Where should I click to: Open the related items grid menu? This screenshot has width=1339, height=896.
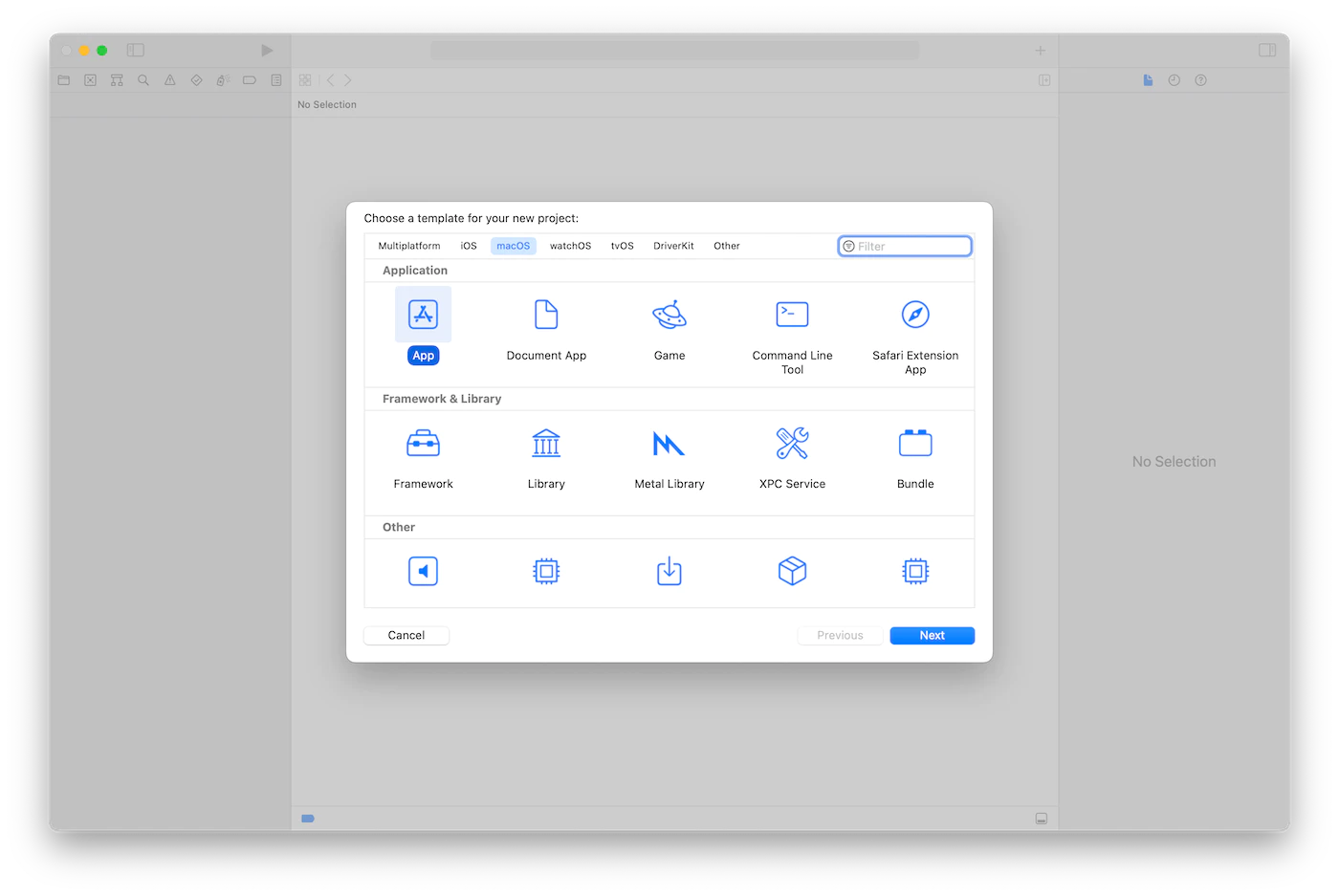[x=305, y=80]
